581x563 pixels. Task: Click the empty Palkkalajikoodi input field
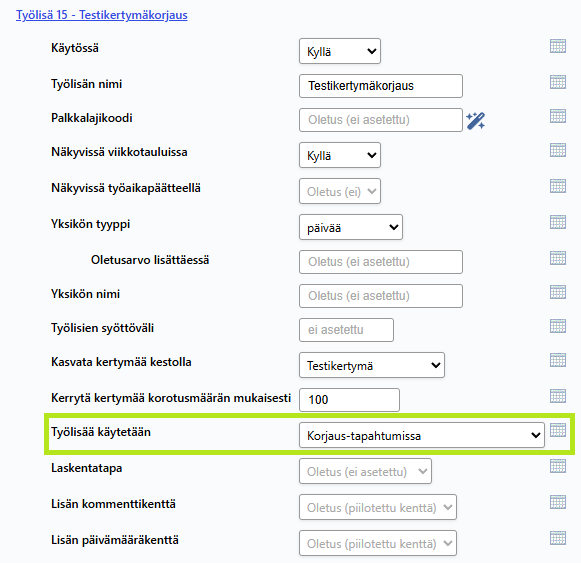[x=381, y=120]
